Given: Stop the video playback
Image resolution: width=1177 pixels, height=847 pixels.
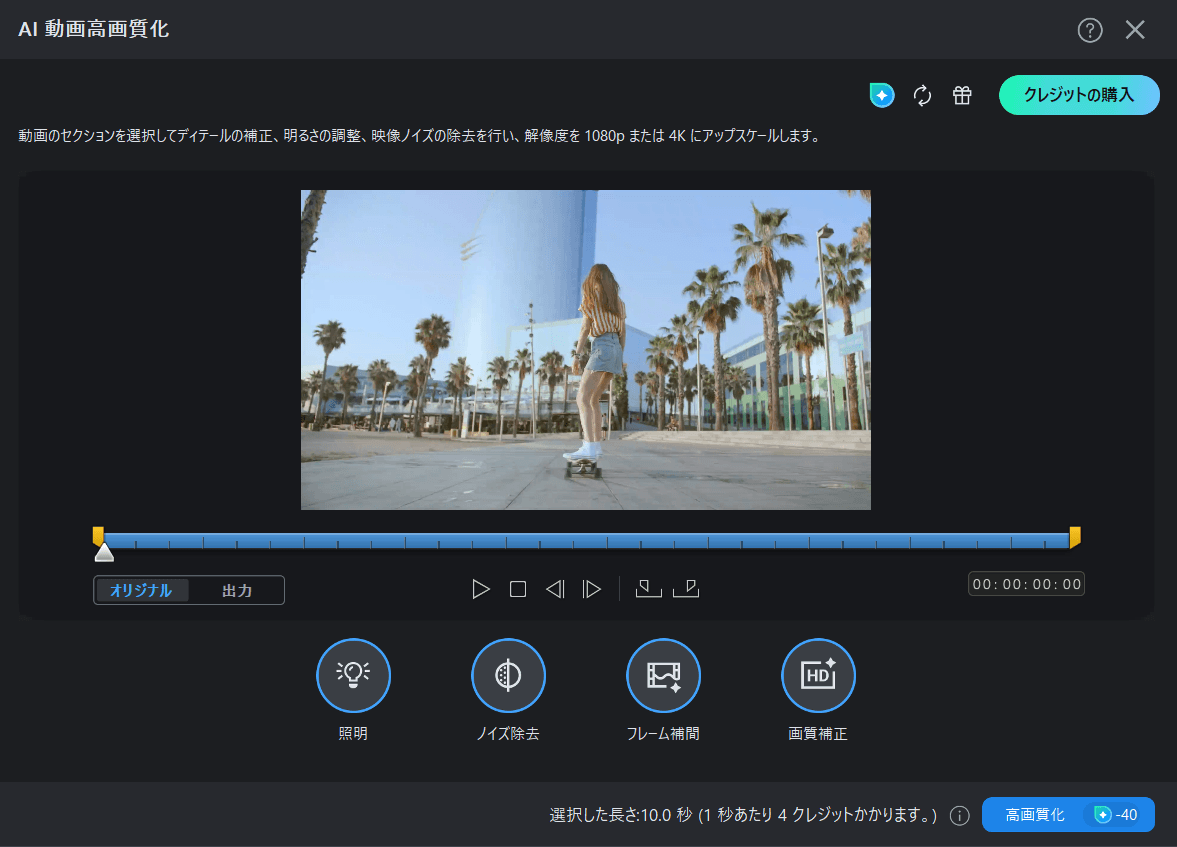Looking at the screenshot, I should (x=518, y=589).
